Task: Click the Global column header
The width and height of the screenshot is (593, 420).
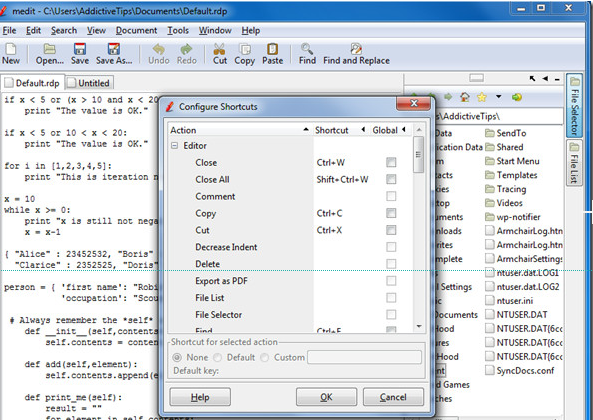Action: pyautogui.click(x=390, y=130)
